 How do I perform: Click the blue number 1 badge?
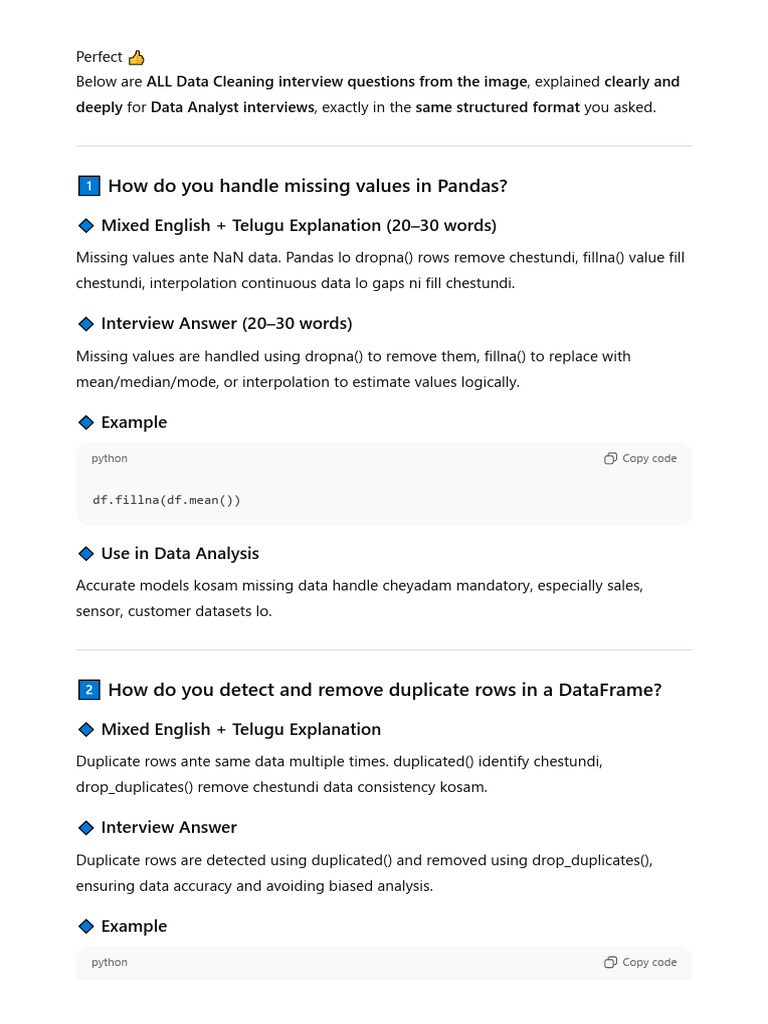(x=88, y=186)
